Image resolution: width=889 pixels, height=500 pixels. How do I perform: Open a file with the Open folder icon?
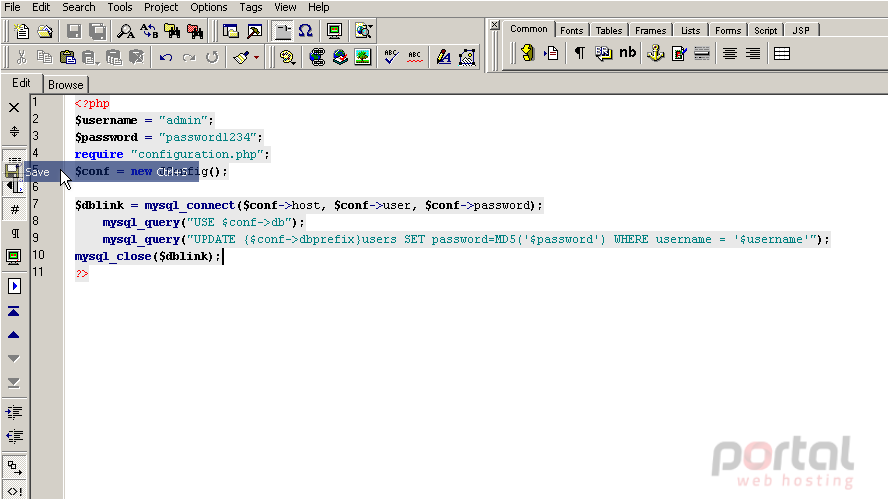(45, 31)
